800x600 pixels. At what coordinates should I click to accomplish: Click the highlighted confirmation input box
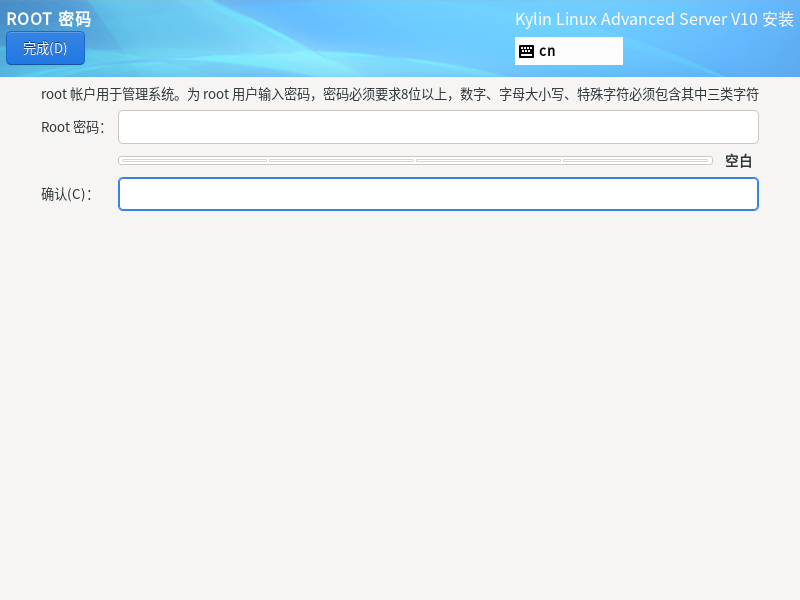(x=438, y=194)
